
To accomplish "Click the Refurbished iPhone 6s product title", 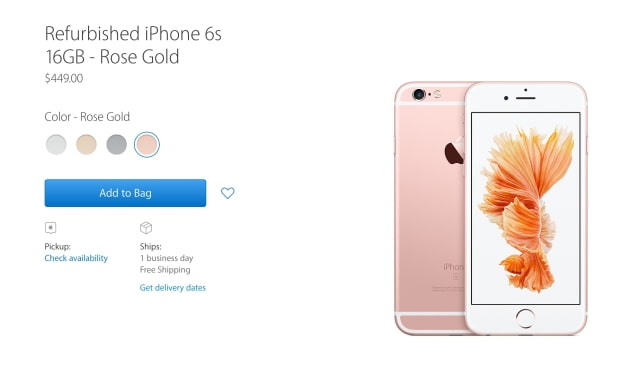I will coord(133,45).
